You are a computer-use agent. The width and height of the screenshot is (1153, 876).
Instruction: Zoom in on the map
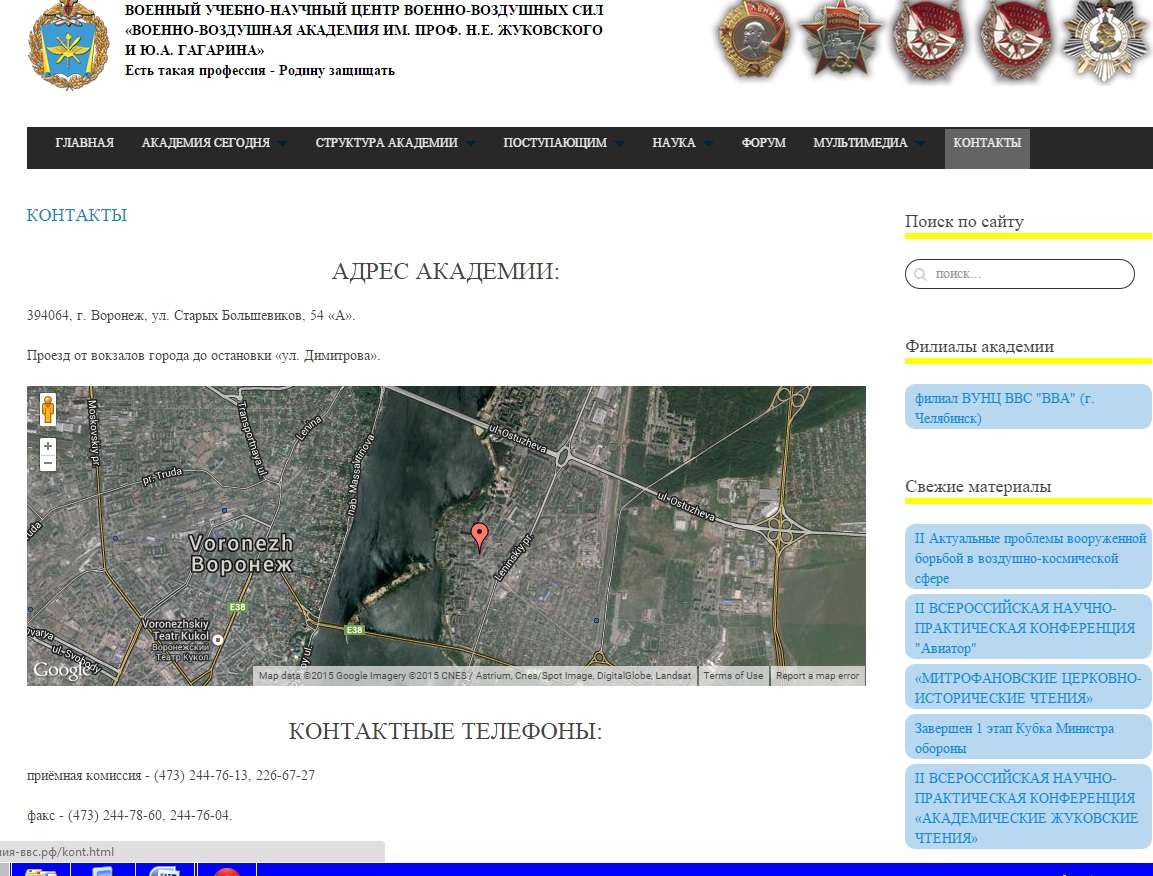[x=47, y=446]
